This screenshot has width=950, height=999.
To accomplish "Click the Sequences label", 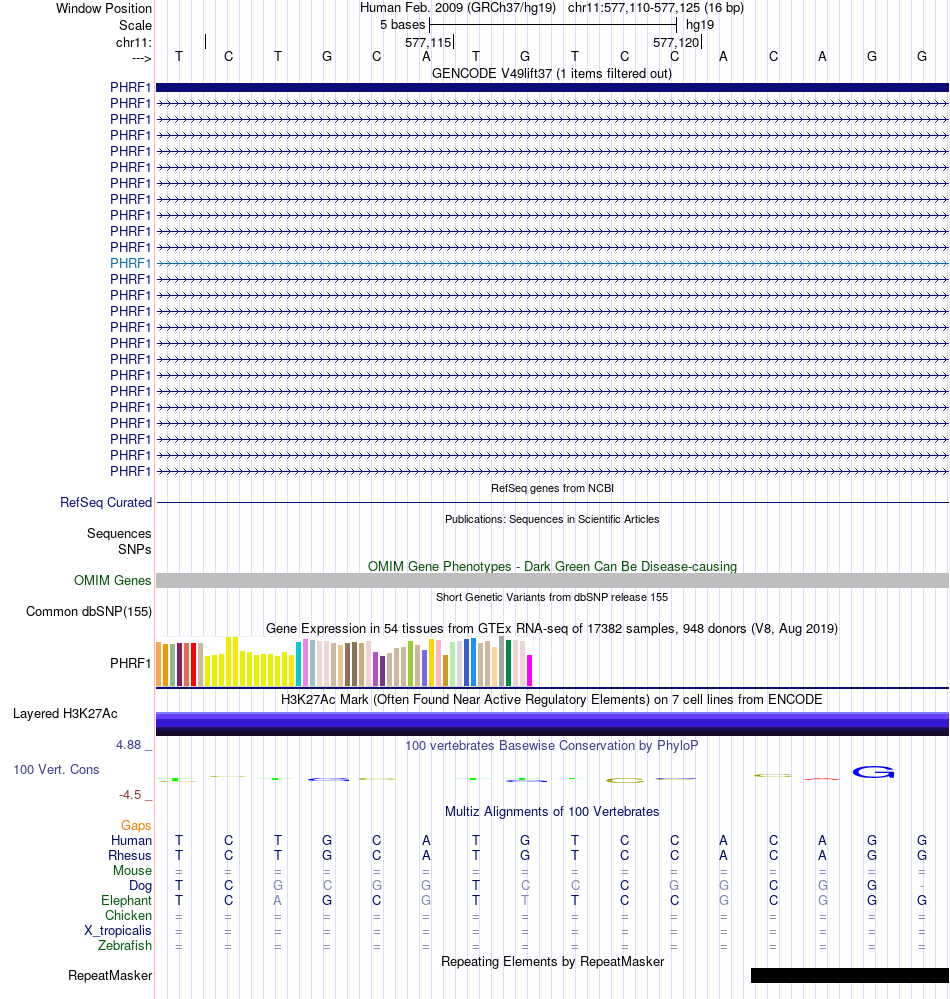I will coord(119,534).
